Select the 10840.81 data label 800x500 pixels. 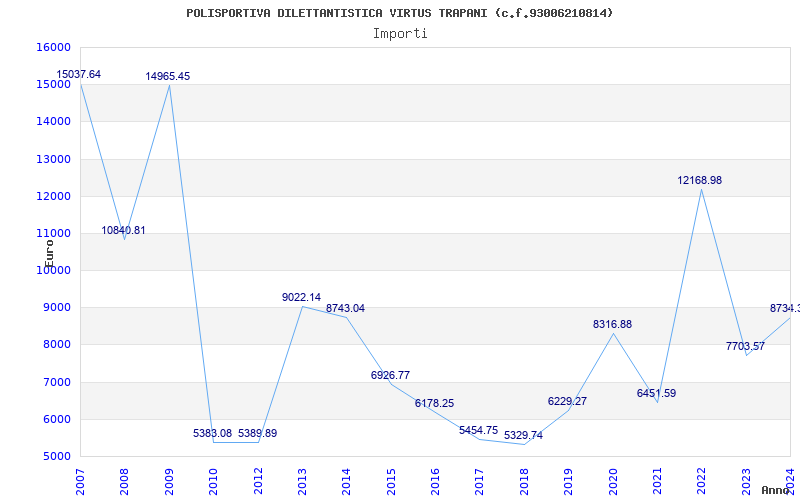point(123,231)
